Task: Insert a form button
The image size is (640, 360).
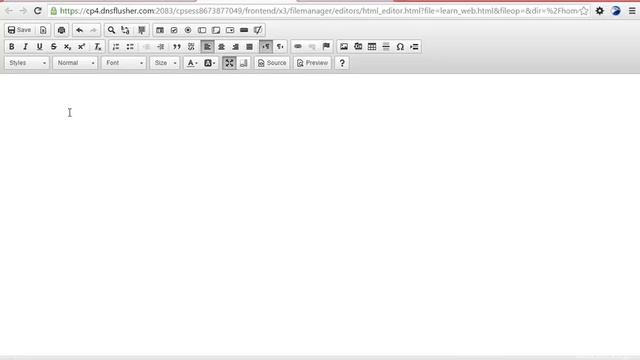Action: [x=244, y=30]
